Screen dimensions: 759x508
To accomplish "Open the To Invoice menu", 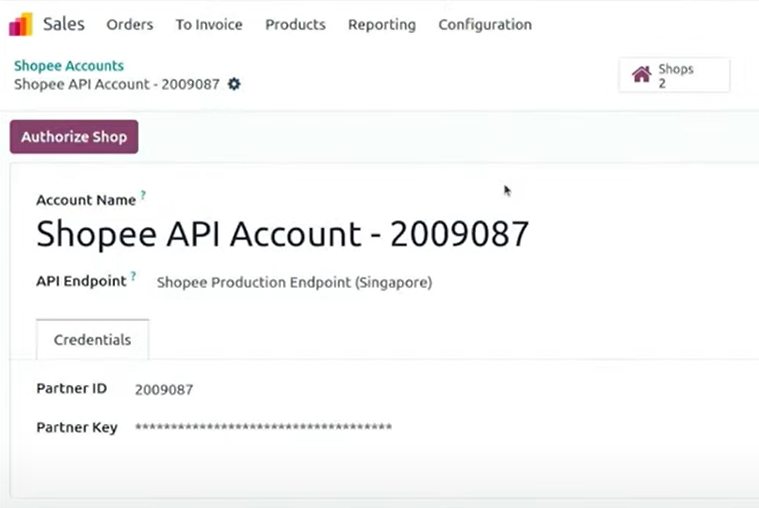I will point(209,24).
